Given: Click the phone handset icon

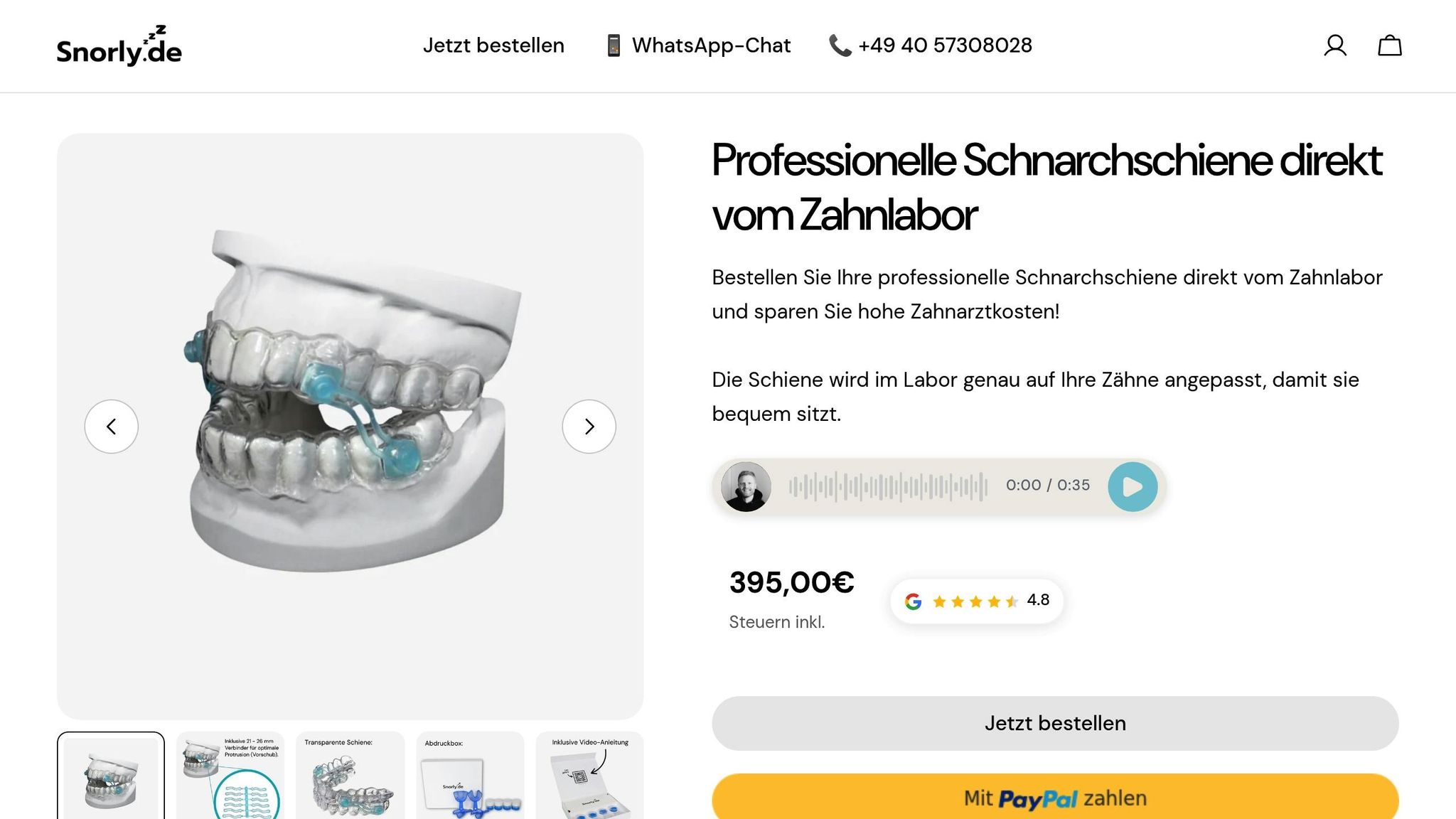Looking at the screenshot, I should click(840, 45).
